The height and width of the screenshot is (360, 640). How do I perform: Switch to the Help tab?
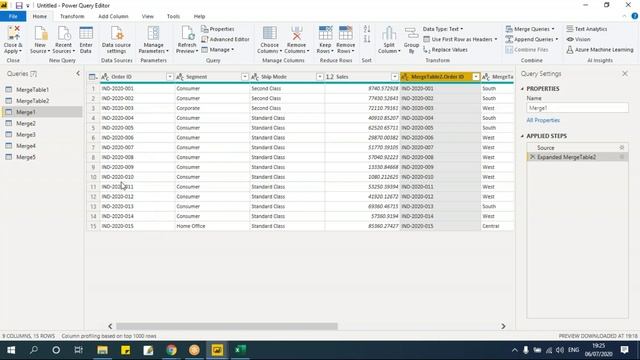(x=199, y=16)
